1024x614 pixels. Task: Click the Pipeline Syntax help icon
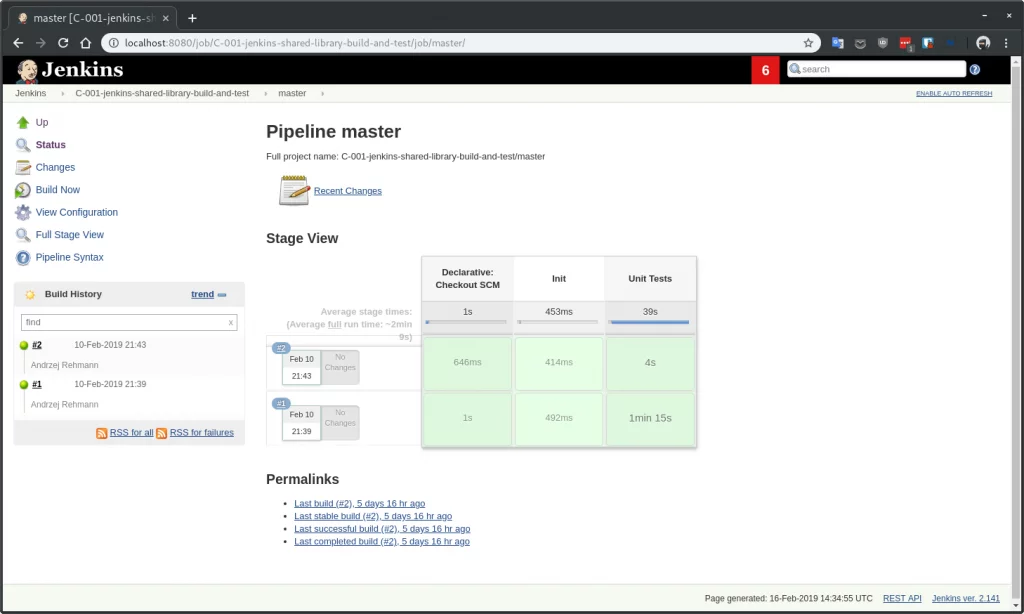(x=23, y=257)
